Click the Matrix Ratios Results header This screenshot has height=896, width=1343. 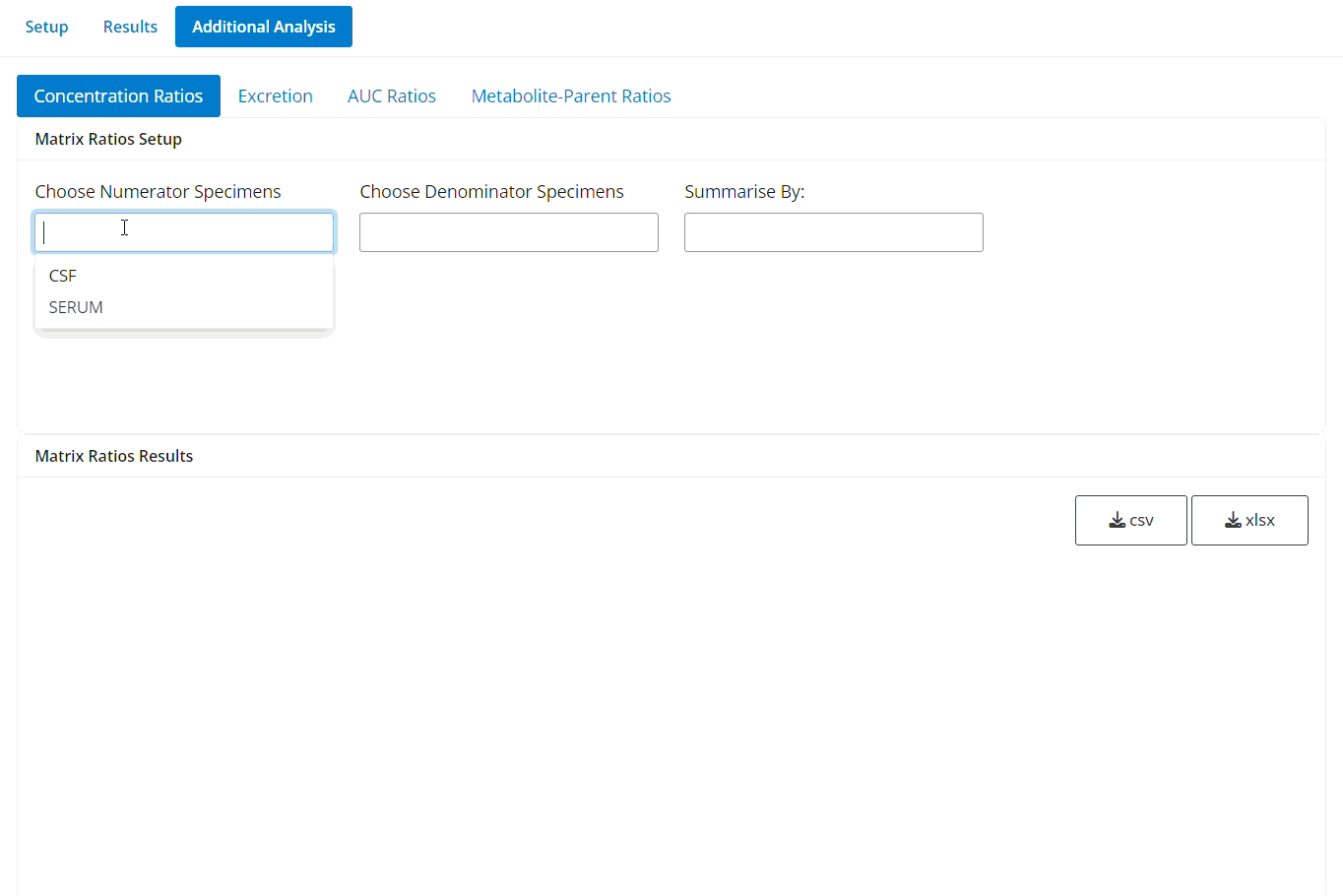tap(113, 456)
